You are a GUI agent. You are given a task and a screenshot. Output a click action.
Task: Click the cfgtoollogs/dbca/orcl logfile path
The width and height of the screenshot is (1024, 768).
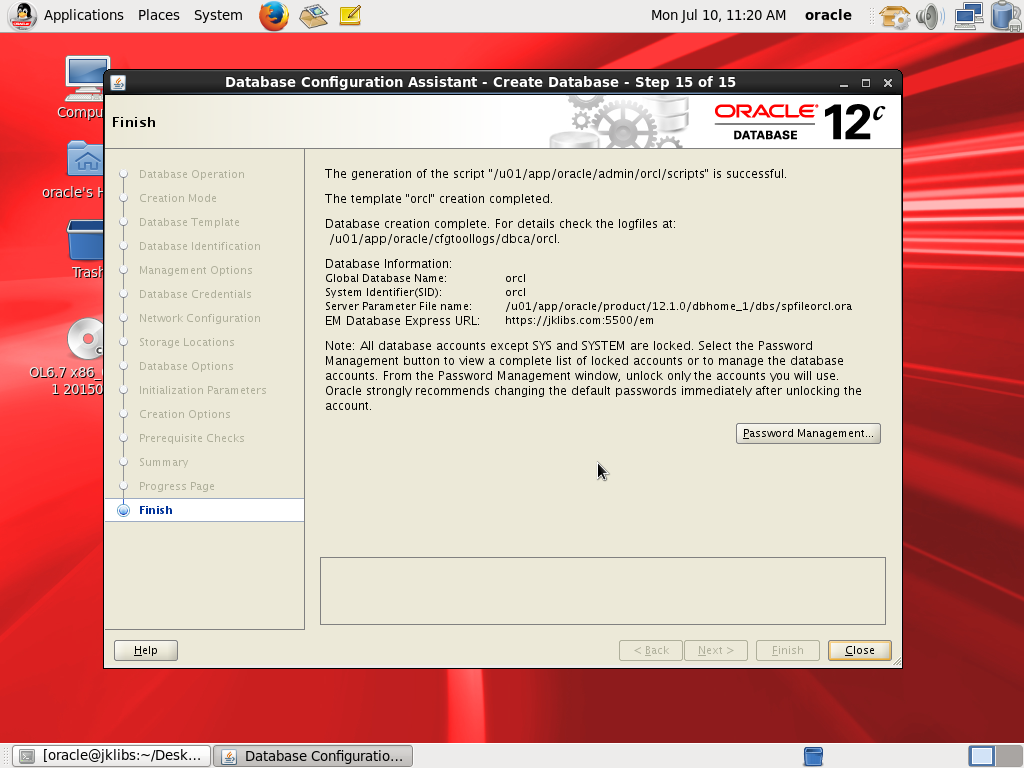click(444, 239)
